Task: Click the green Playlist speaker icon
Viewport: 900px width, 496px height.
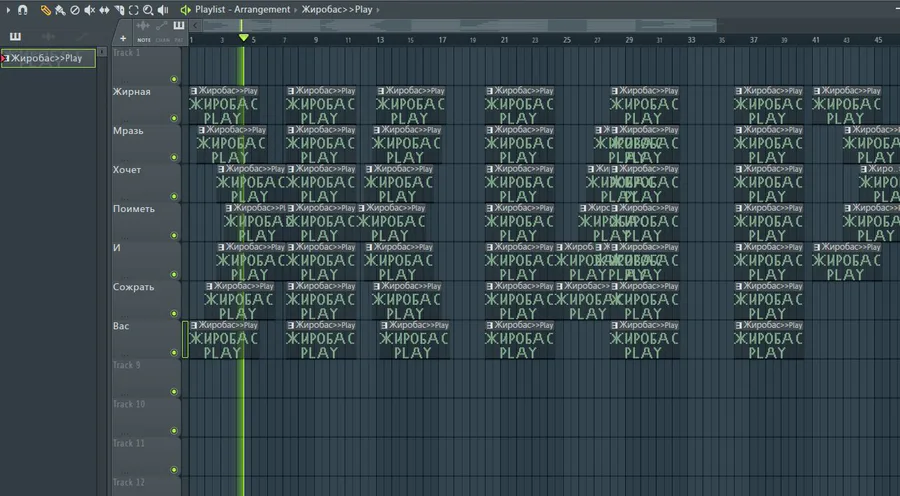Action: coord(185,10)
